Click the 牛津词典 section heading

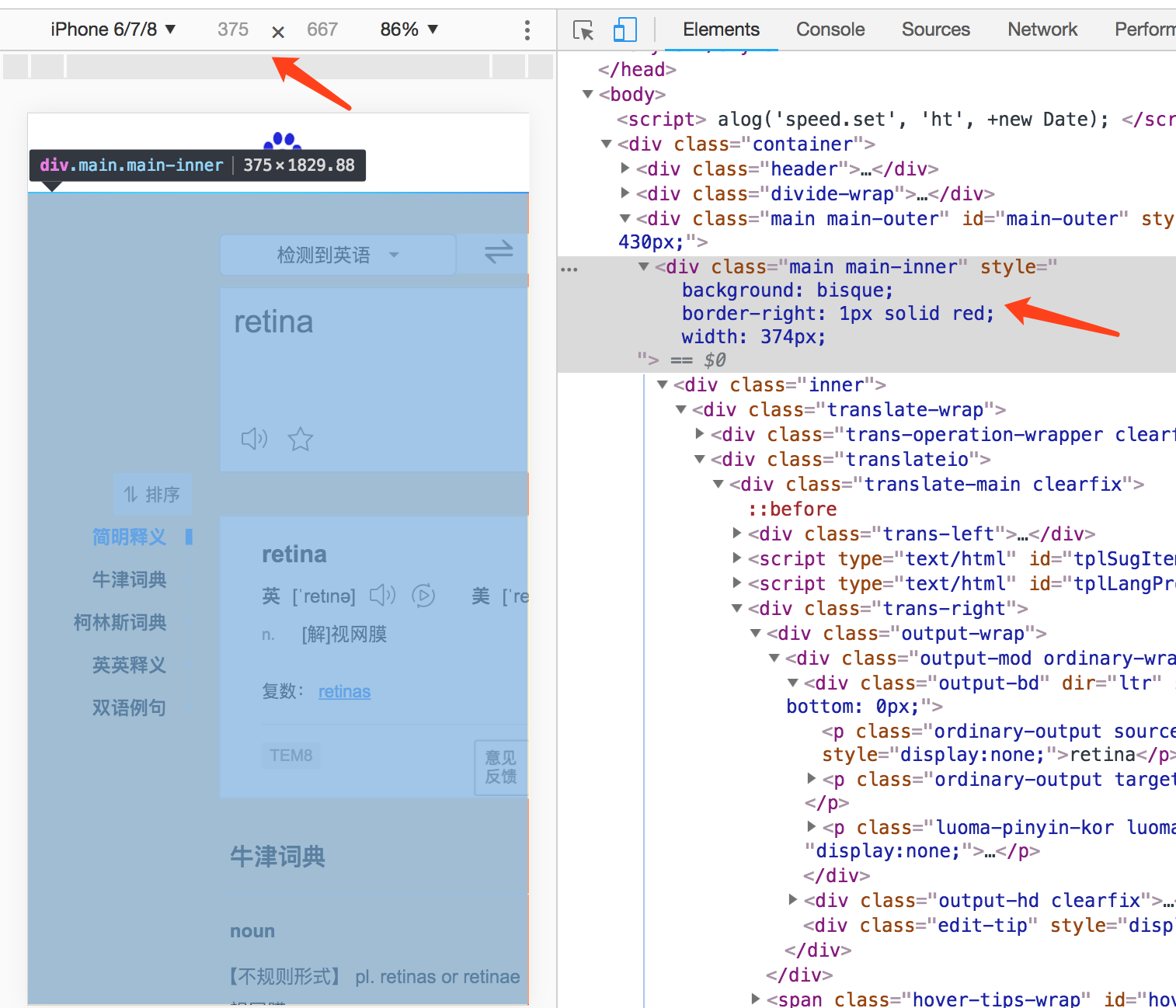click(x=277, y=857)
